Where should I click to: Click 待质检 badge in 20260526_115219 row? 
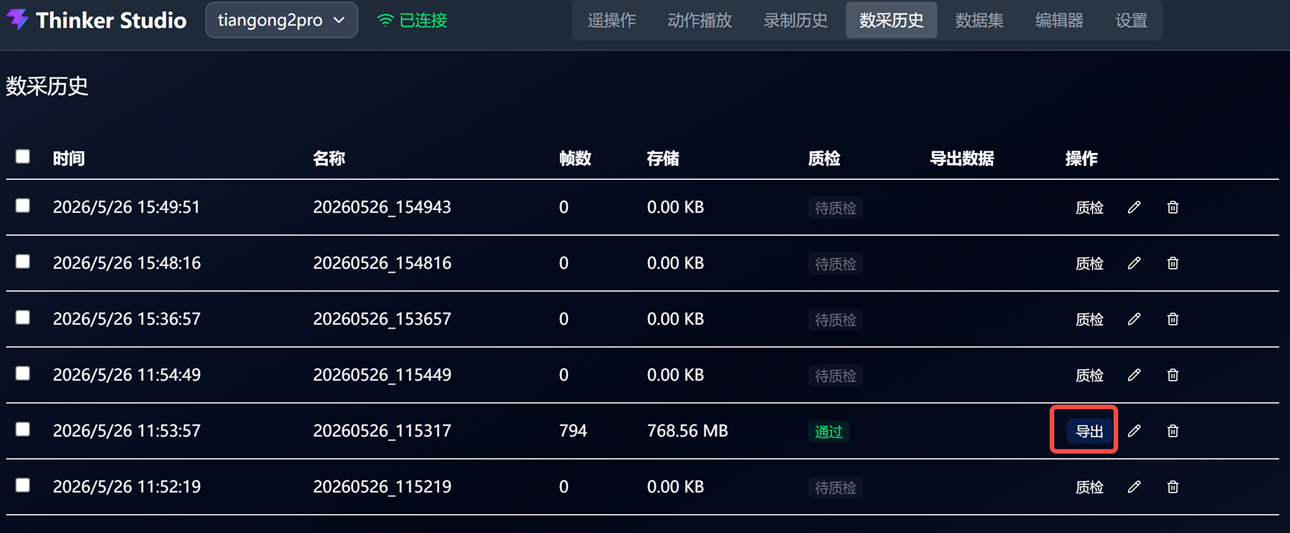tap(835, 488)
